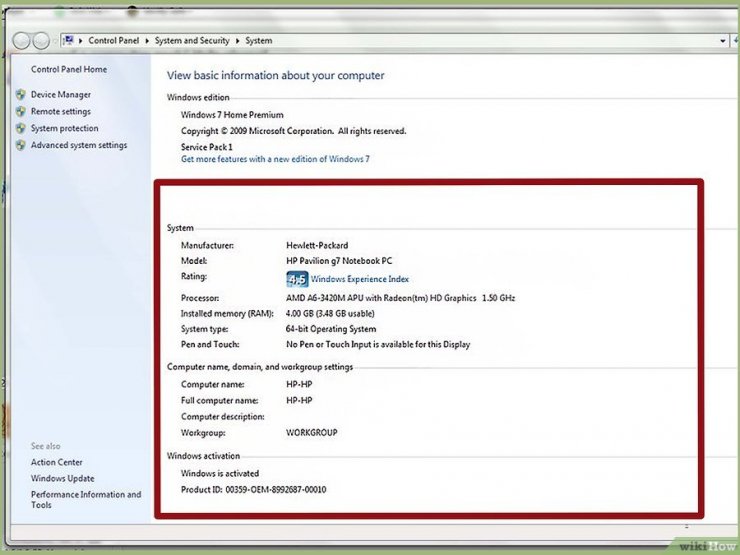This screenshot has width=740, height=555.
Task: Expand the arrow after Control Panel breadcrumb
Action: coord(147,41)
